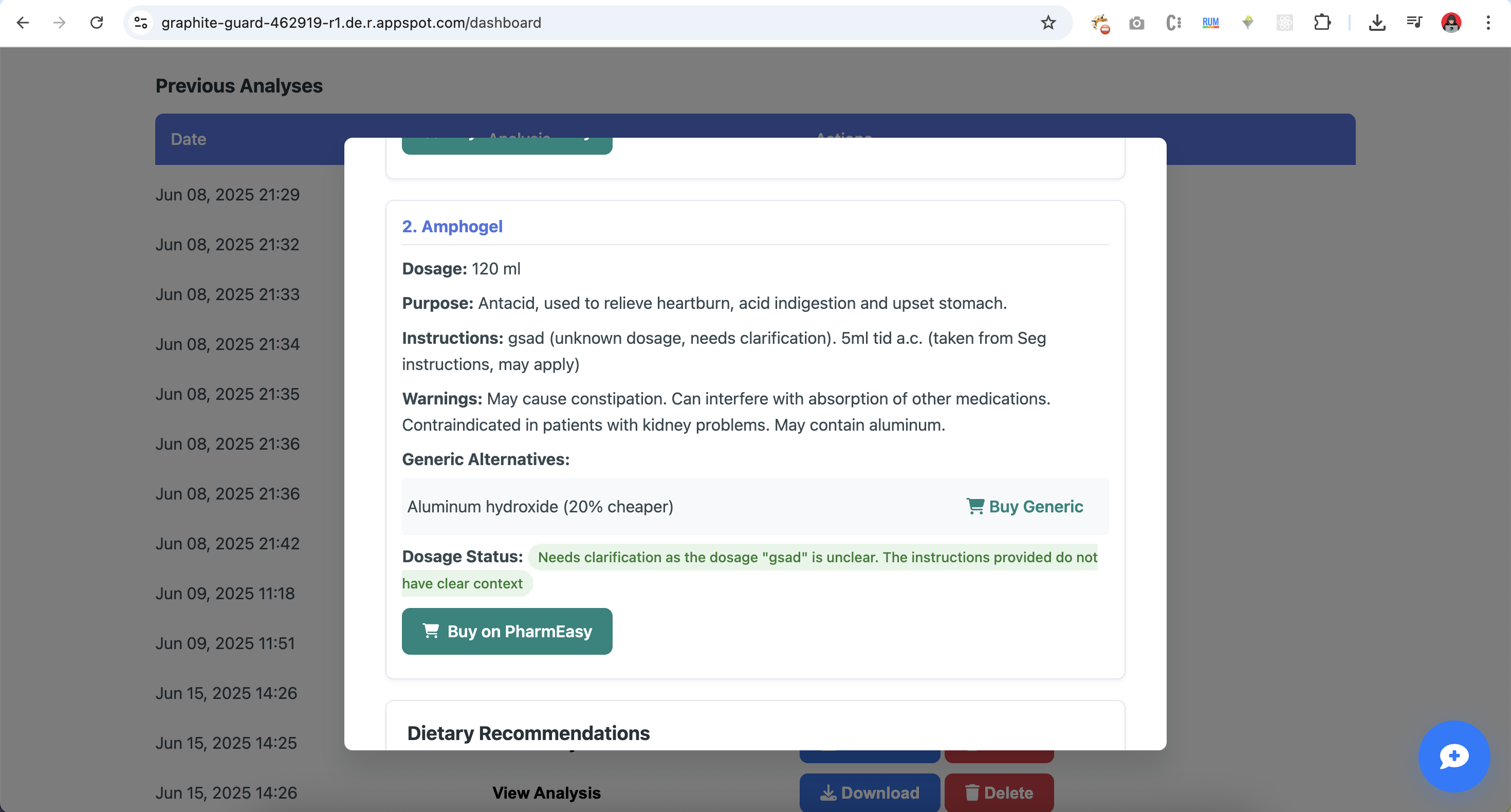Click the 2. Amphogel medication heading
Viewport: 1511px width, 812px height.
point(452,227)
